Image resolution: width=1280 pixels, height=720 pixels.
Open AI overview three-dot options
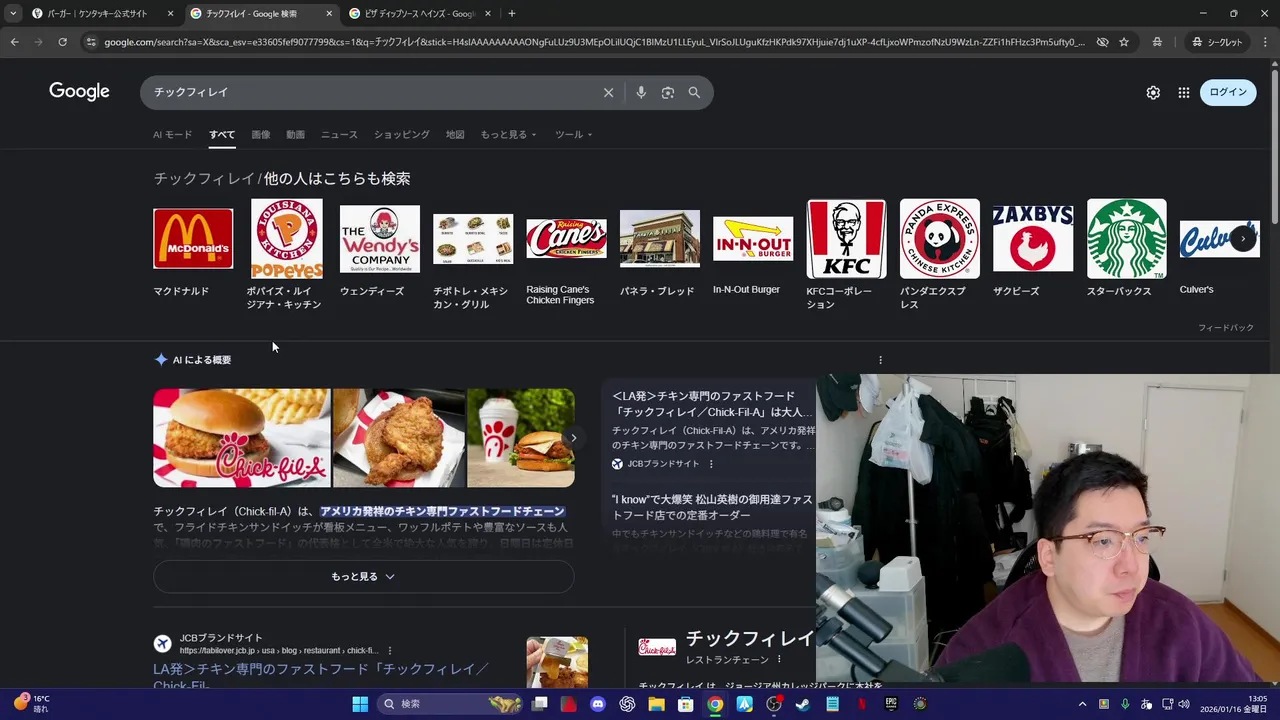click(x=880, y=360)
